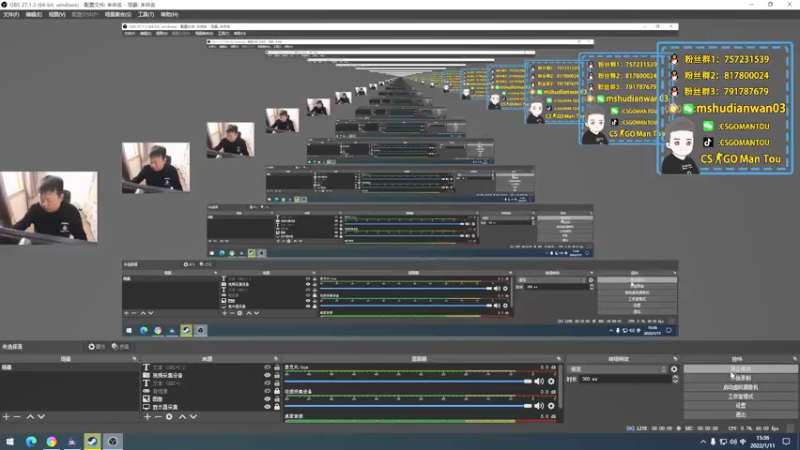Click the top streaming button in Controls
The image size is (800, 450).
[x=740, y=369]
